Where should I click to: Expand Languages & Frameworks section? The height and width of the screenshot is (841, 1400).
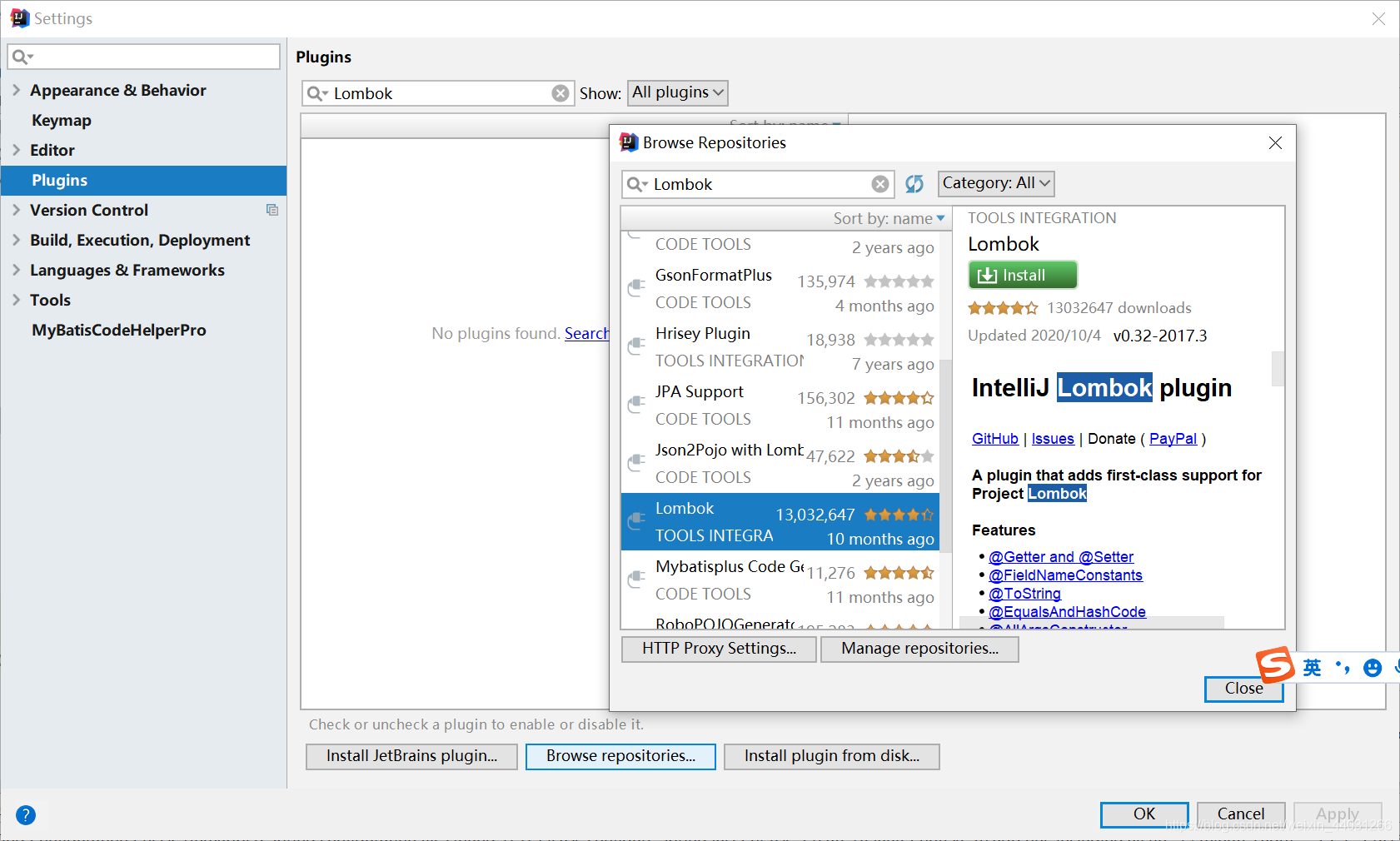tap(16, 270)
